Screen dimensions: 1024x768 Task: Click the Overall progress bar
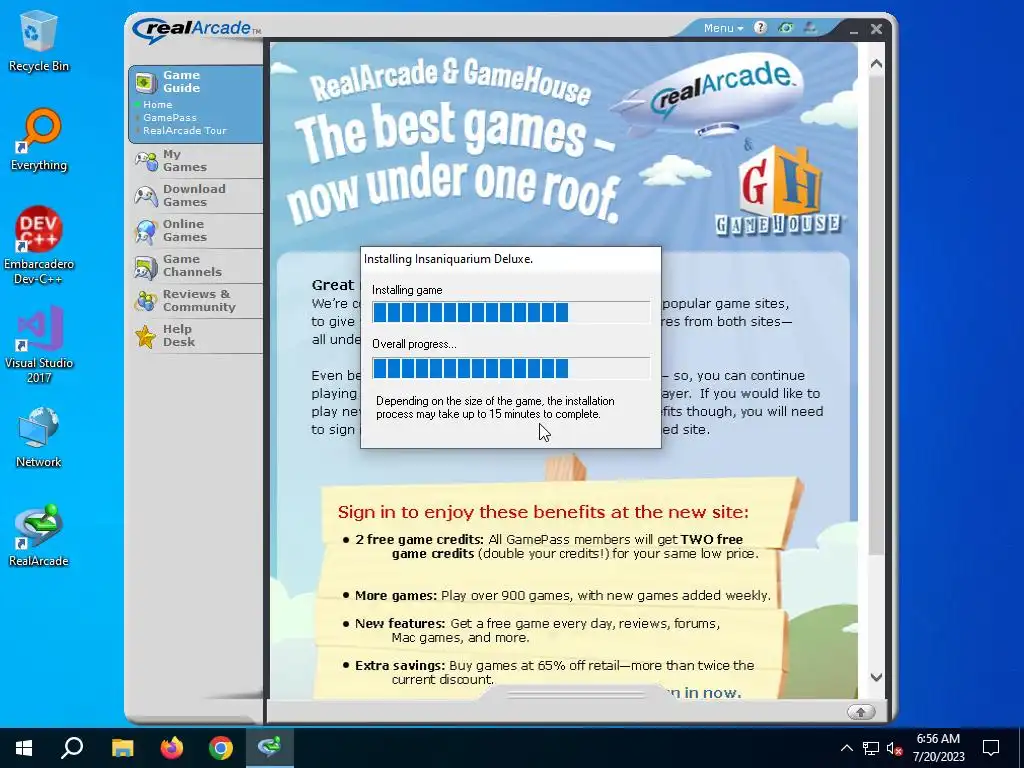pyautogui.click(x=511, y=368)
